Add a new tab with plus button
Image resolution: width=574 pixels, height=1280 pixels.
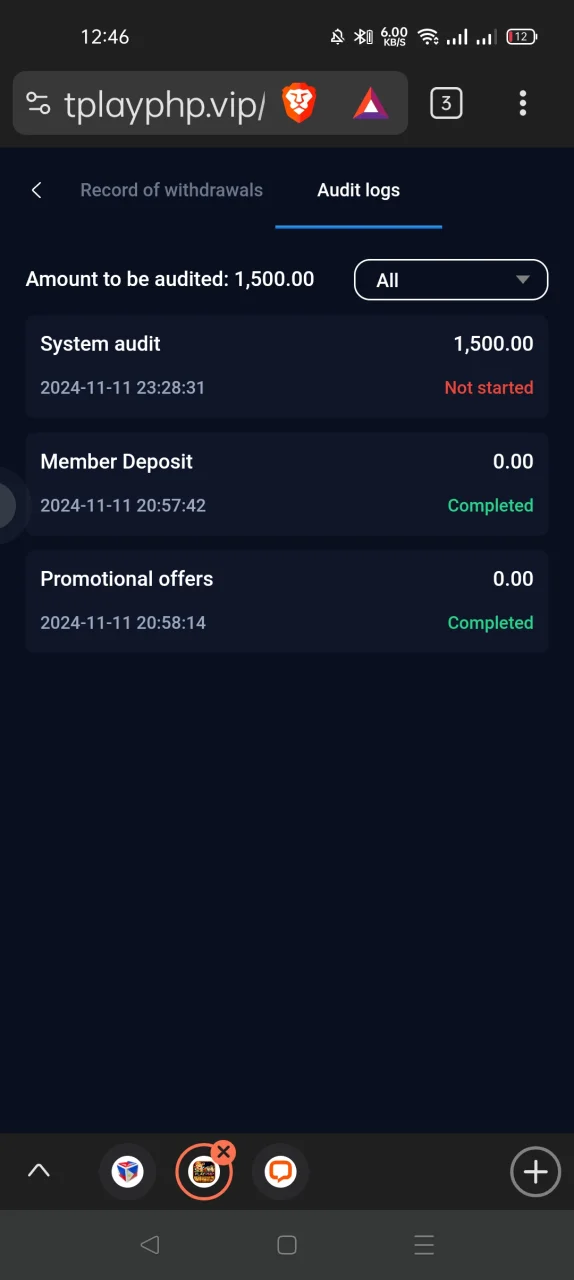[x=535, y=1171]
